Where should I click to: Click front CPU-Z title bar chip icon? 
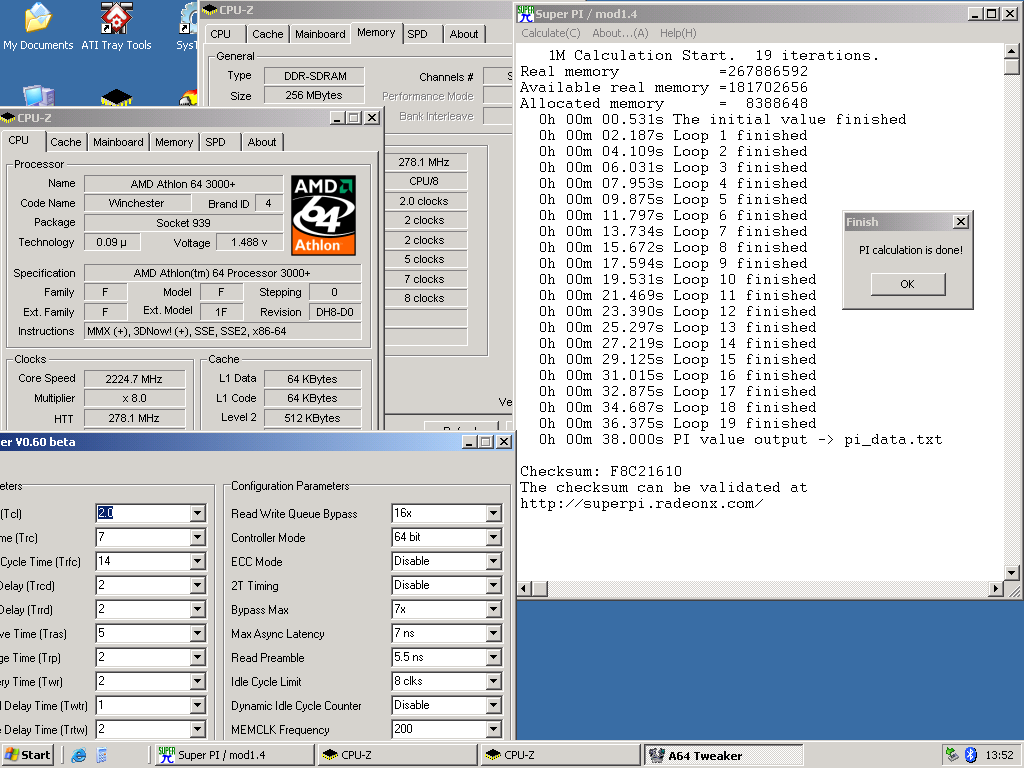(x=8, y=118)
